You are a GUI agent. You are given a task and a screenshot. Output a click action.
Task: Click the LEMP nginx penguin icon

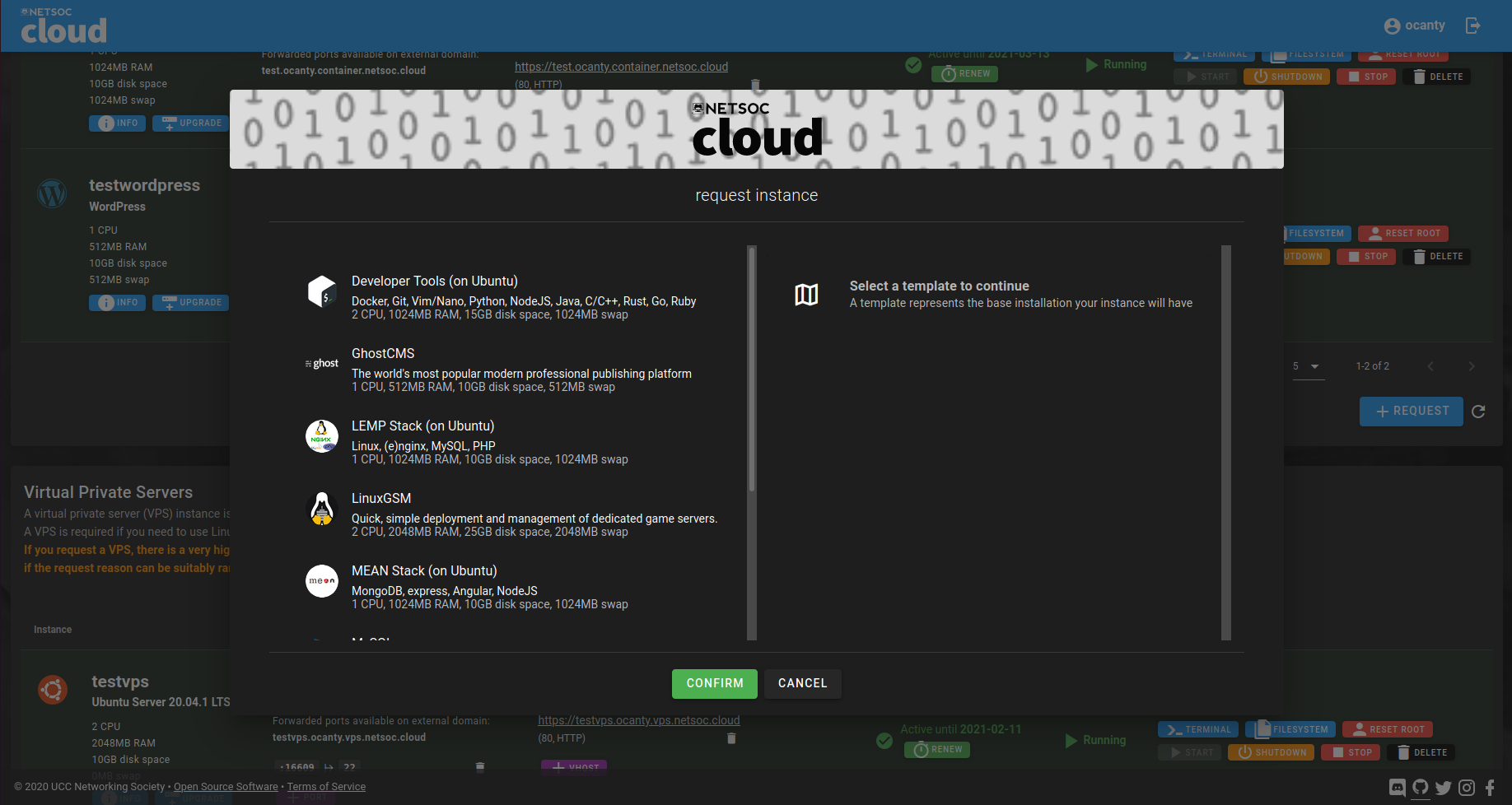click(x=322, y=436)
